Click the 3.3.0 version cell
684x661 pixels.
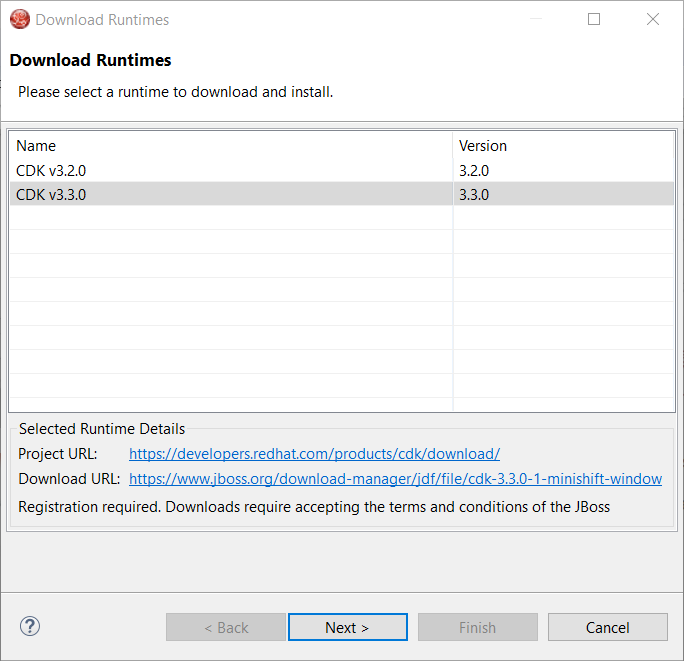474,194
